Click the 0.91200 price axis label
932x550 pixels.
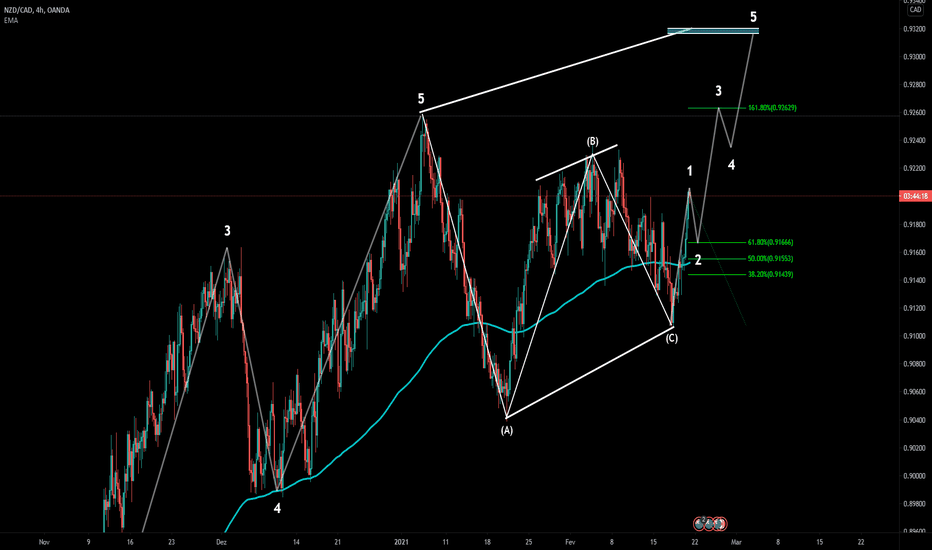(x=914, y=308)
